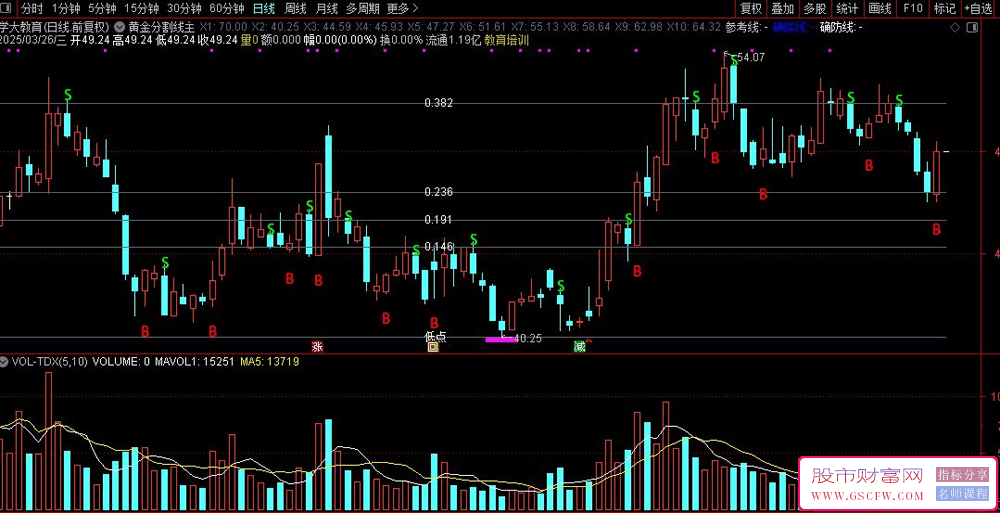
Task: Click the 黄金分割线主 indicator name
Action: pos(161,28)
